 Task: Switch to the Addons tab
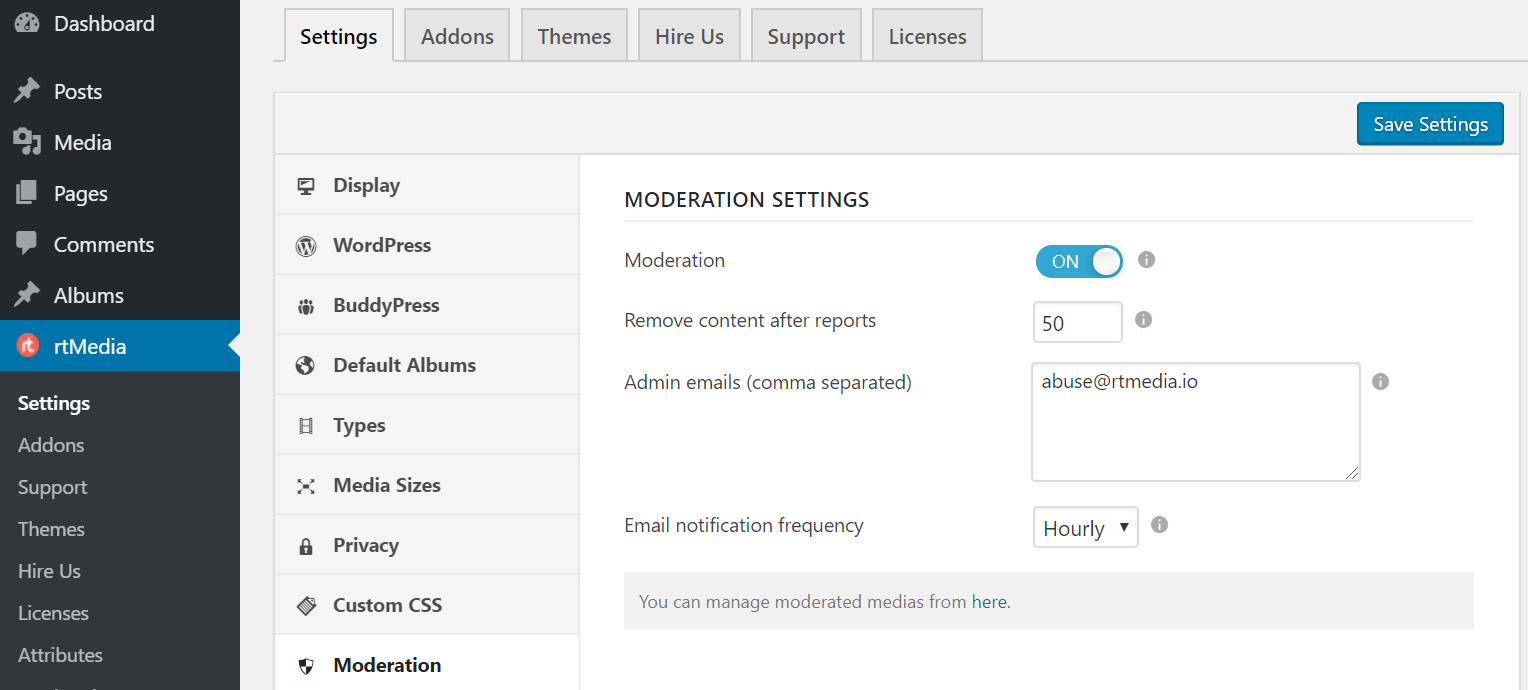pos(456,35)
